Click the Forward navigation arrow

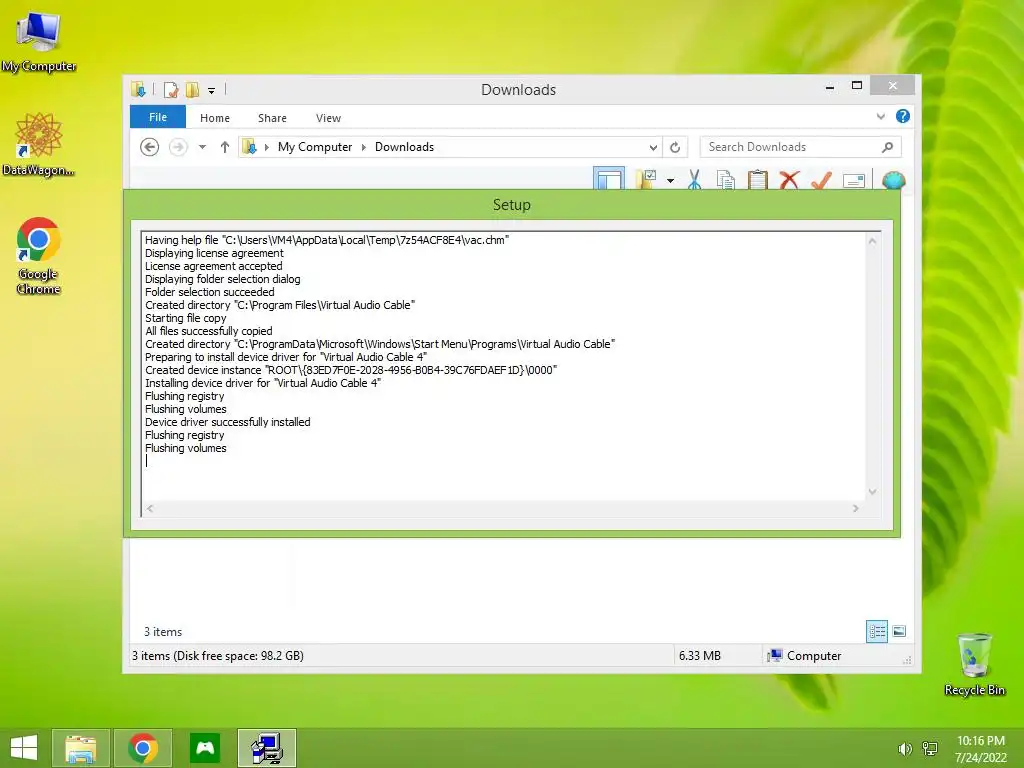point(178,147)
